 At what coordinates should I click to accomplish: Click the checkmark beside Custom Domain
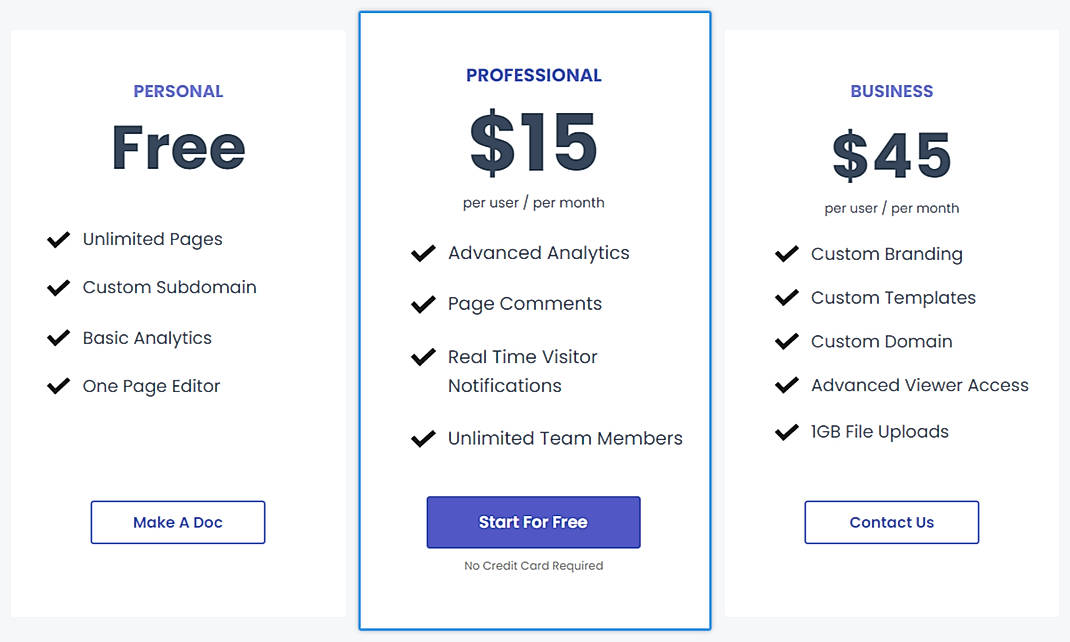point(786,341)
